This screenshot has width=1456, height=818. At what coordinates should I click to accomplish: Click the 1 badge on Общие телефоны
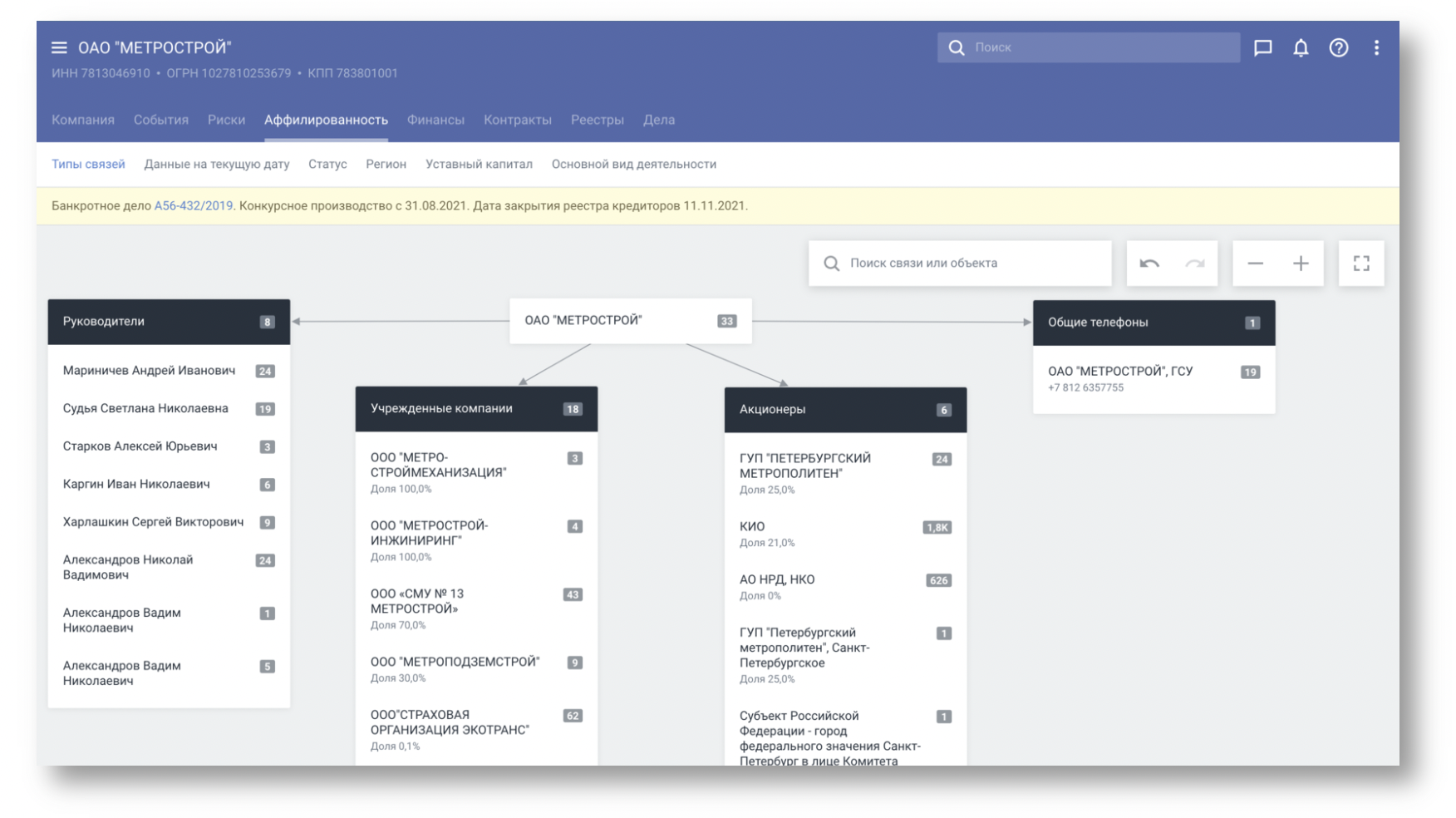click(1252, 323)
